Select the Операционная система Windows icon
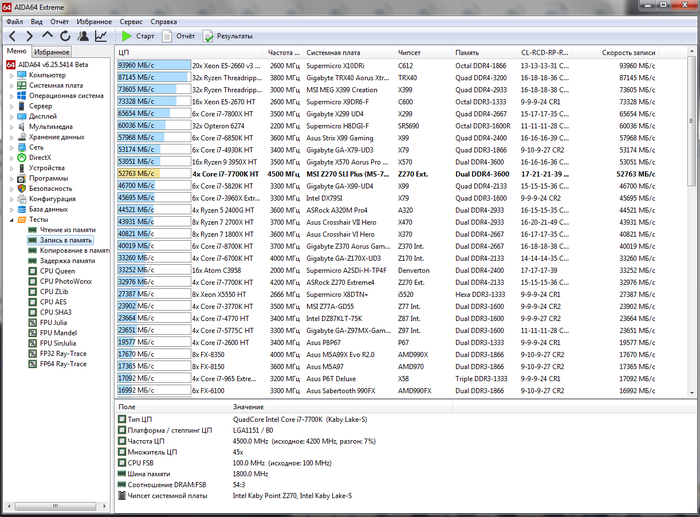Screen dimensions: 700x517 [22, 96]
